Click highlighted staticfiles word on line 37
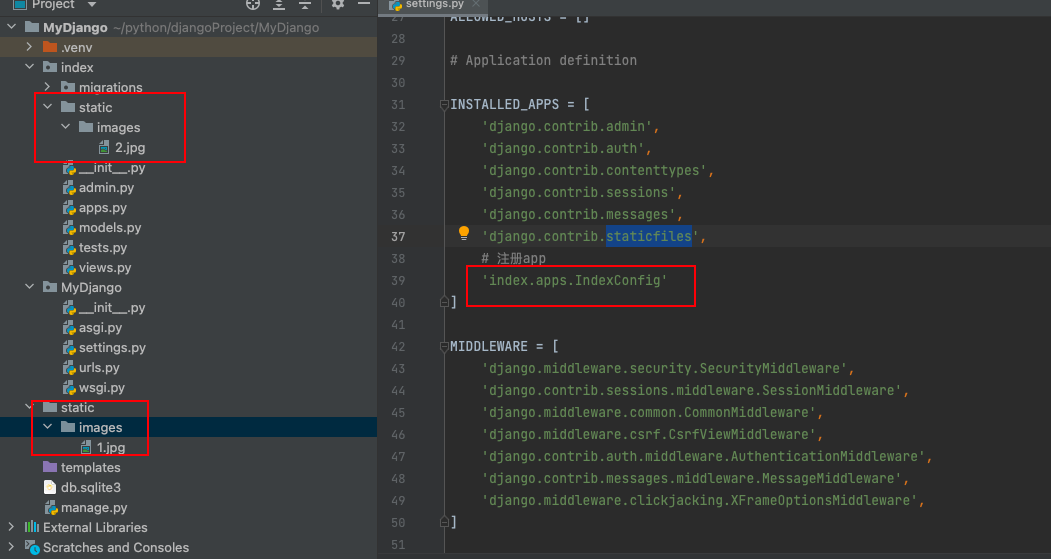 (649, 236)
